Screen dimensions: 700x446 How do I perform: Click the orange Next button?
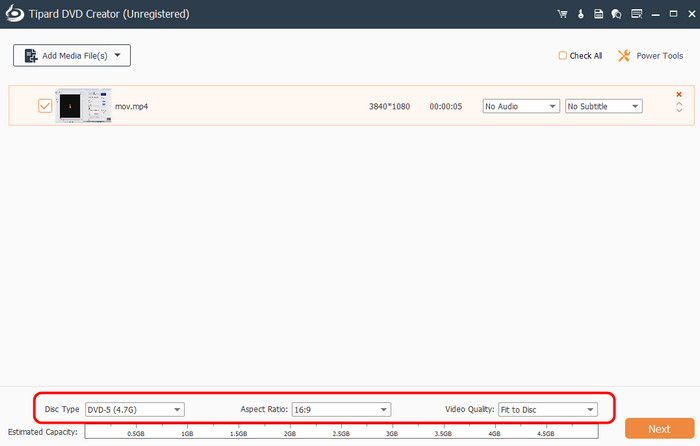click(659, 429)
